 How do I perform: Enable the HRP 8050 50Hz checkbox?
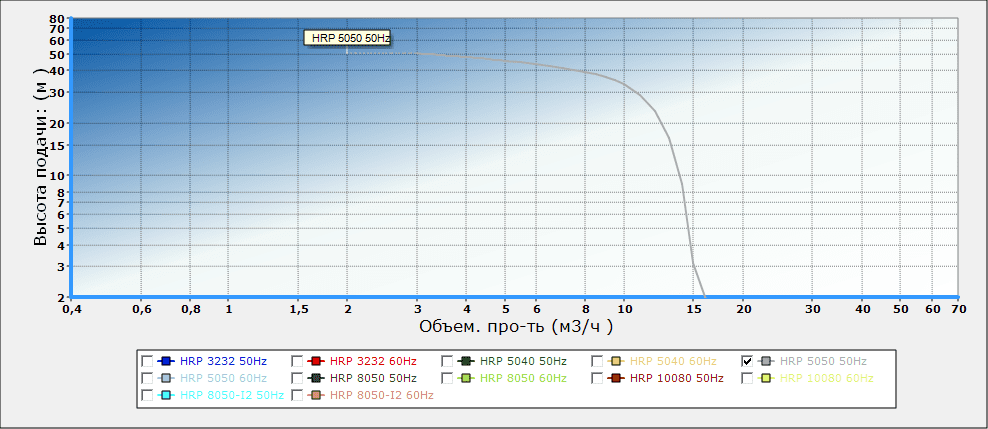(297, 378)
